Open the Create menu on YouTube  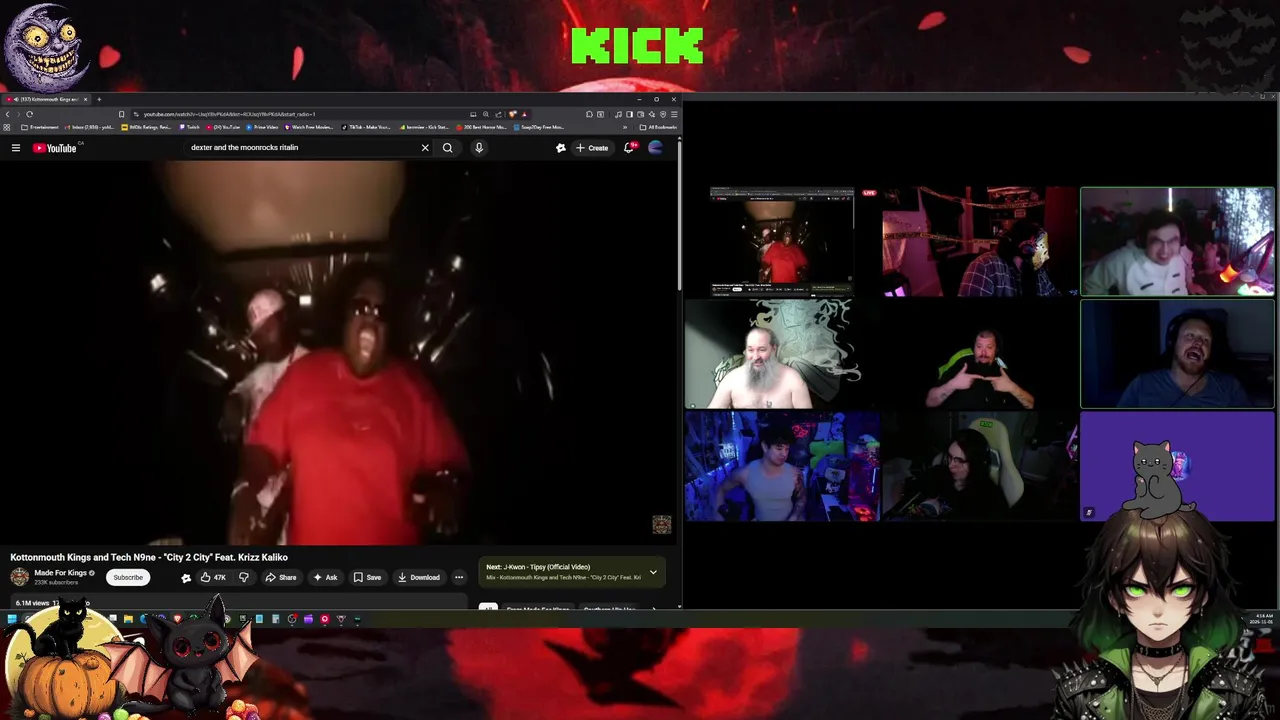coord(592,148)
